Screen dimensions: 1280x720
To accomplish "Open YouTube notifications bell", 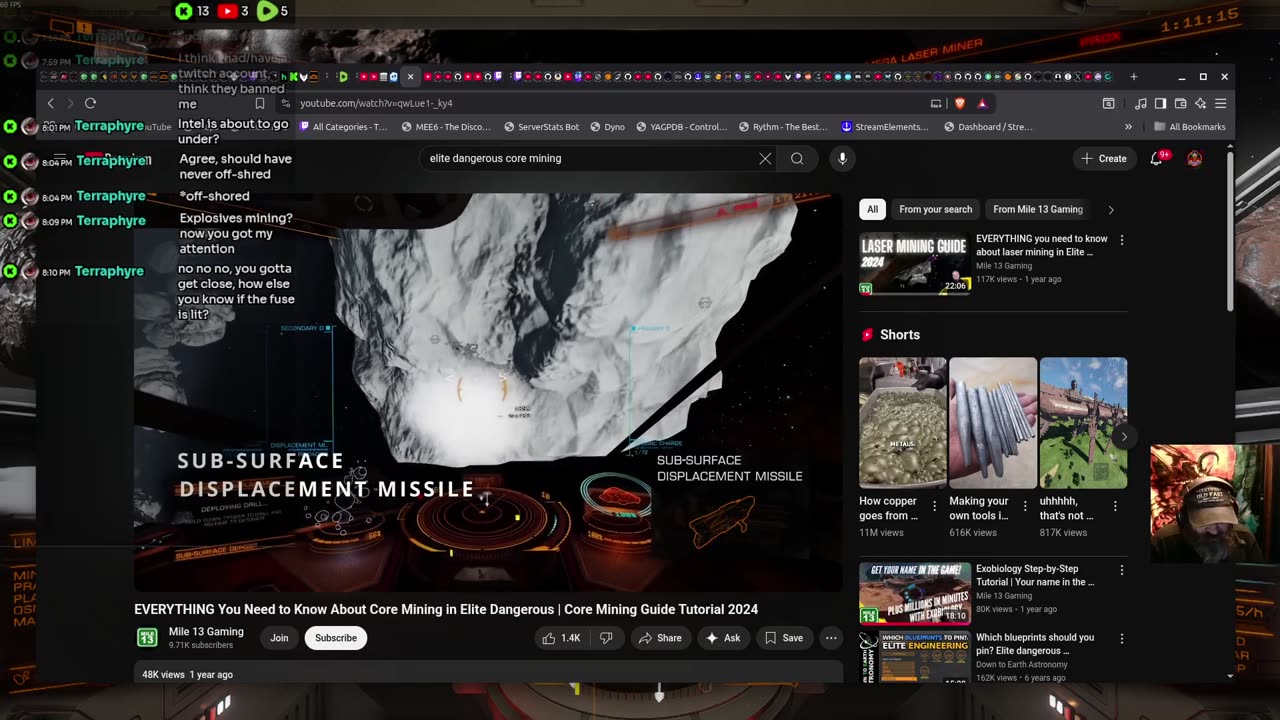I will point(1157,158).
